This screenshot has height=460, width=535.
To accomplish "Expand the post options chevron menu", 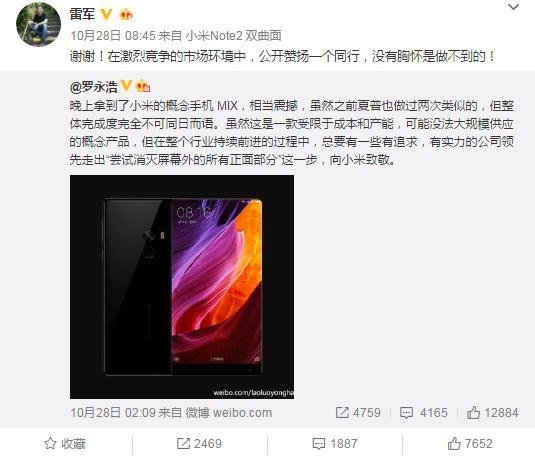I will tap(514, 7).
